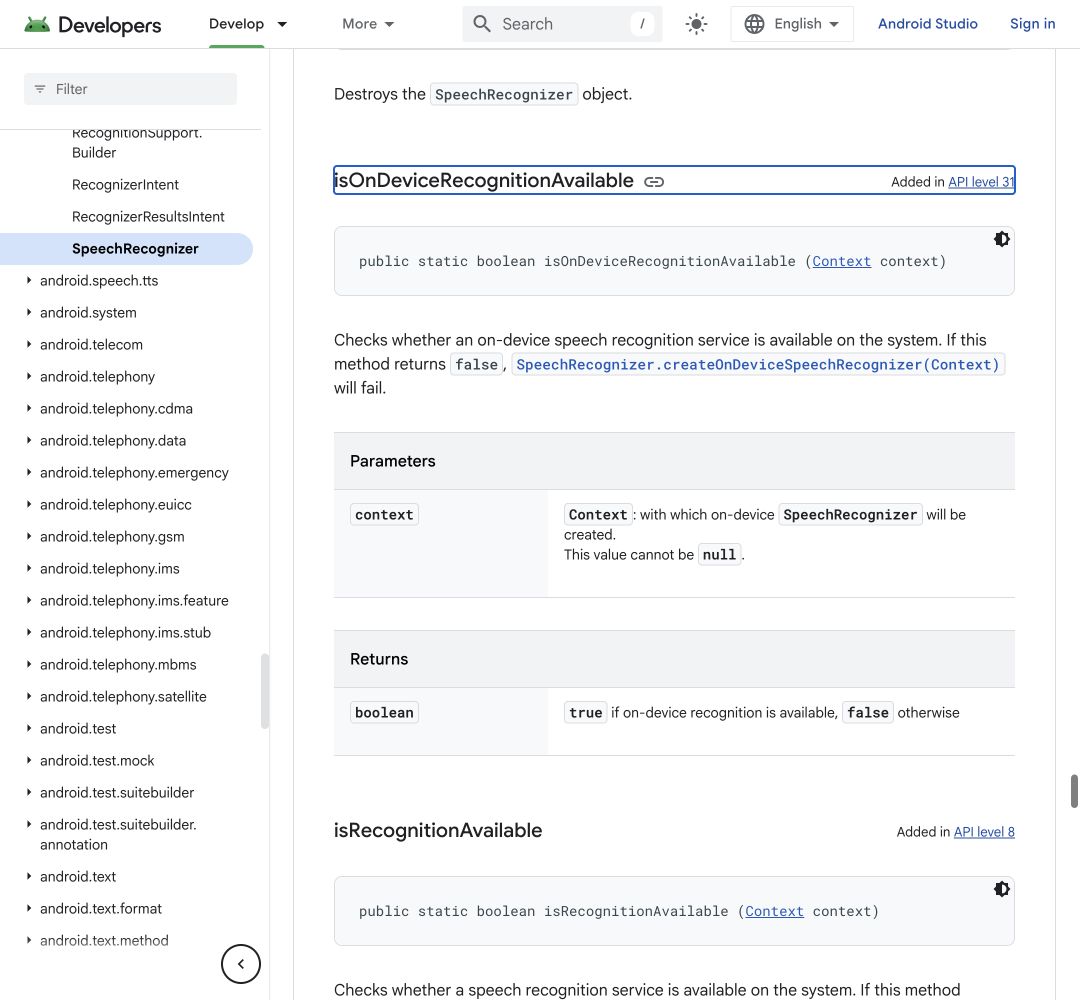Open RecognizerIntent sidebar item

tap(125, 185)
